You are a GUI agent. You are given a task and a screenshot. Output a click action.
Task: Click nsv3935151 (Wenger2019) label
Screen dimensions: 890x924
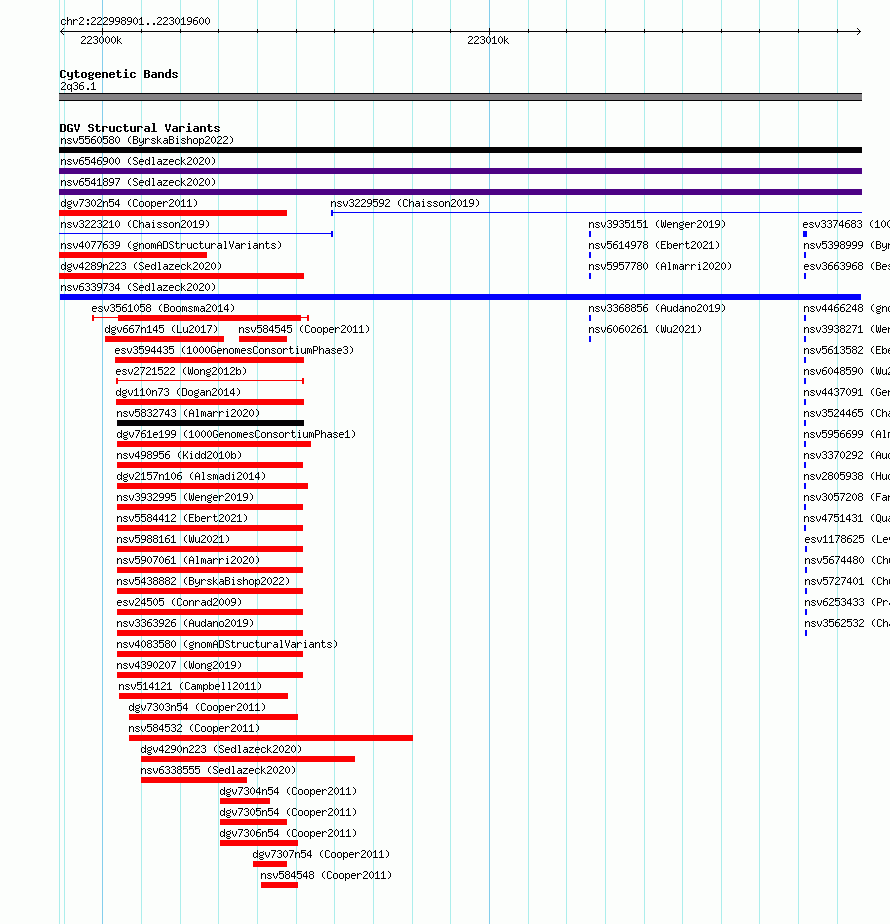click(657, 225)
